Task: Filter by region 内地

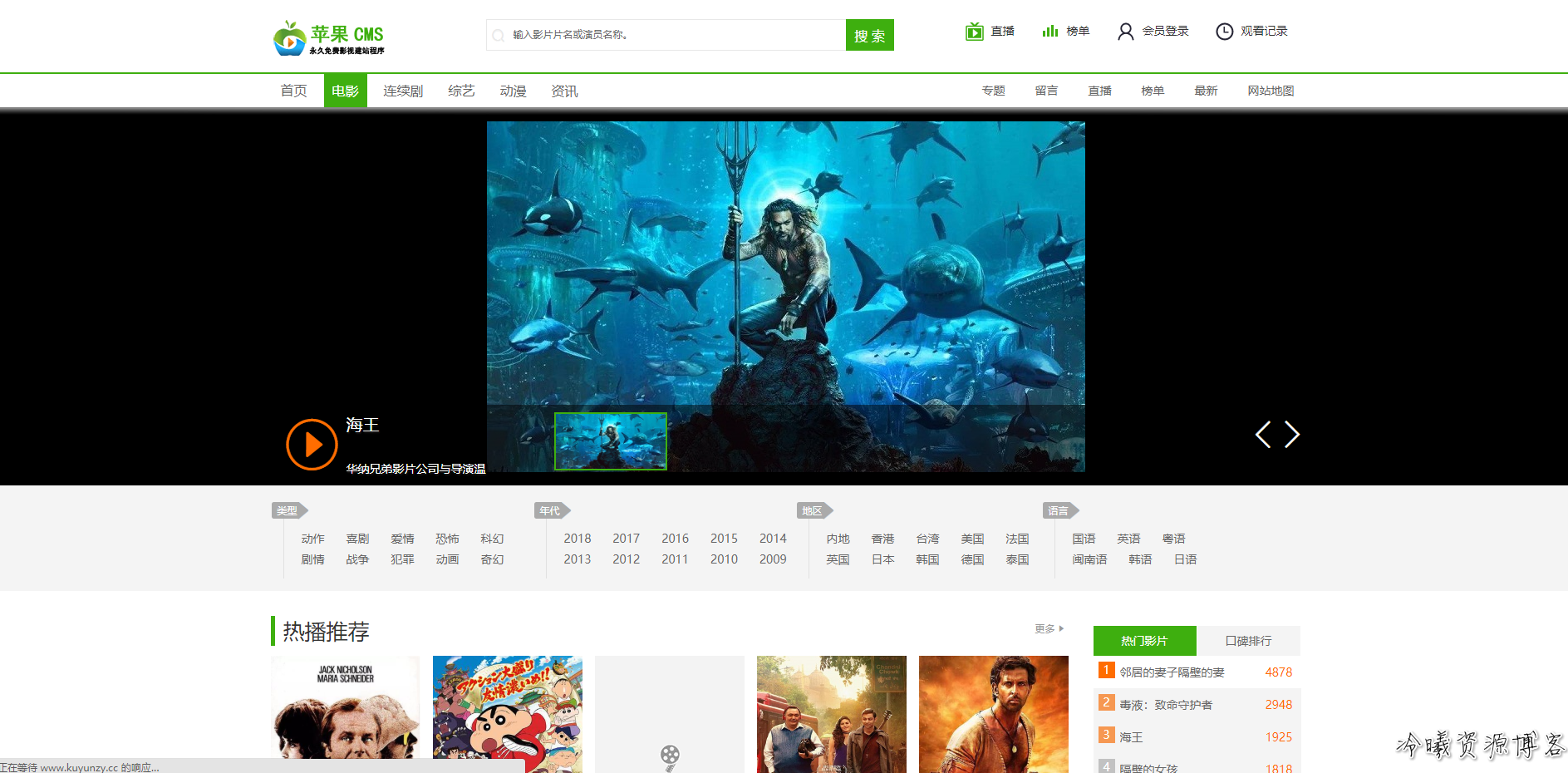Action: click(838, 539)
